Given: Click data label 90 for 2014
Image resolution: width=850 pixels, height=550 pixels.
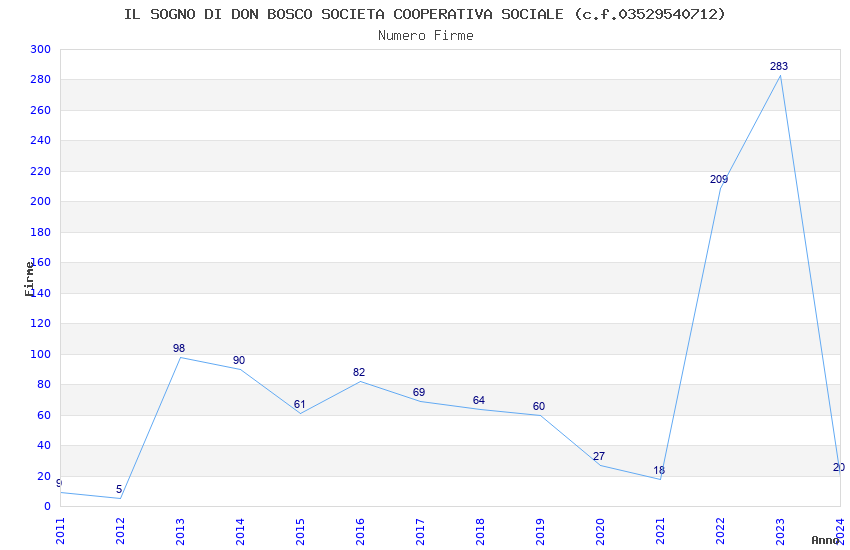Looking at the screenshot, I should tap(239, 360).
